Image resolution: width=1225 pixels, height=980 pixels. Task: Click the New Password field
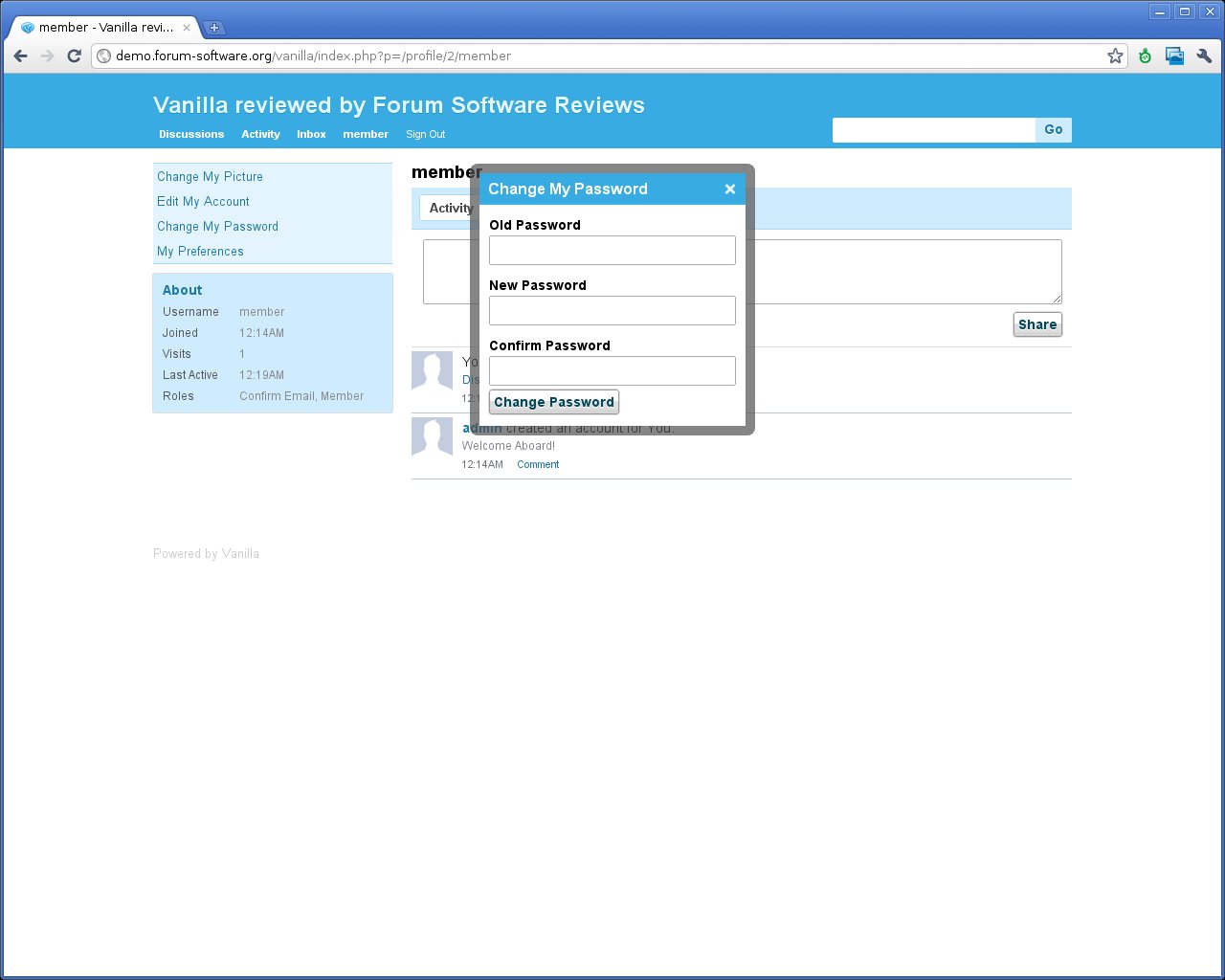pos(612,310)
